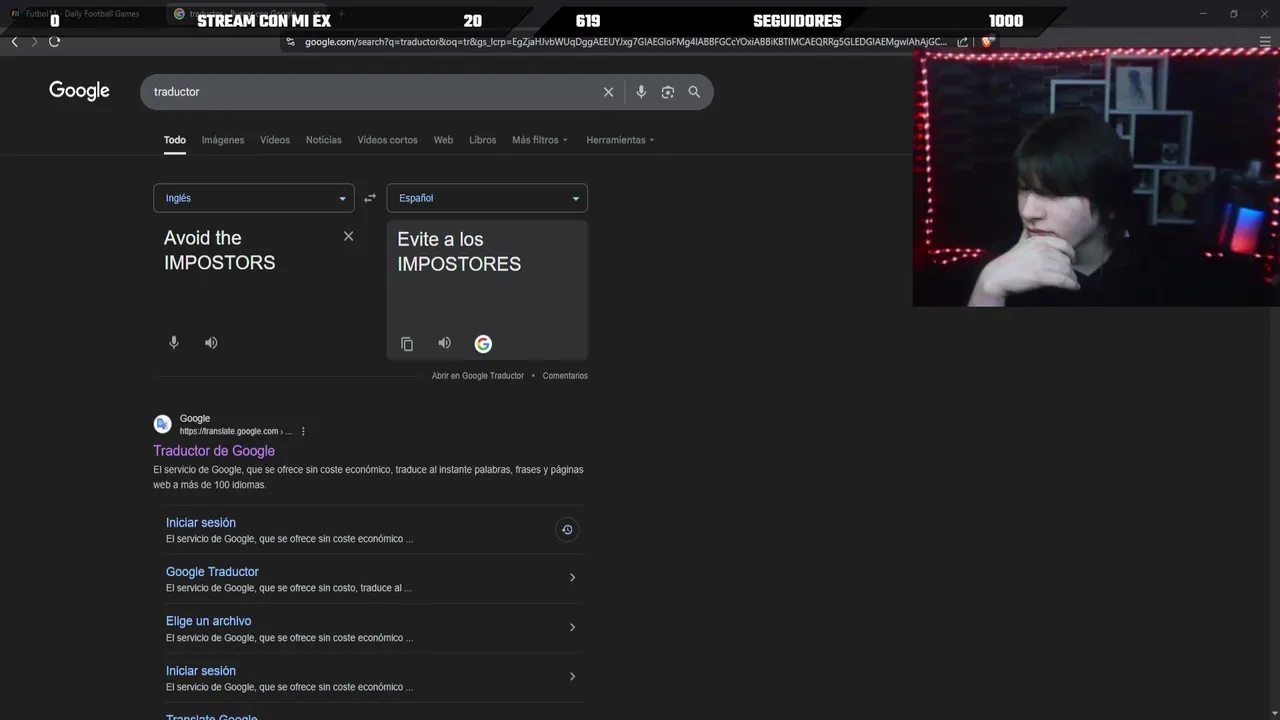Open the three-dot menu of the Google result
1280x720 pixels.
pos(303,432)
